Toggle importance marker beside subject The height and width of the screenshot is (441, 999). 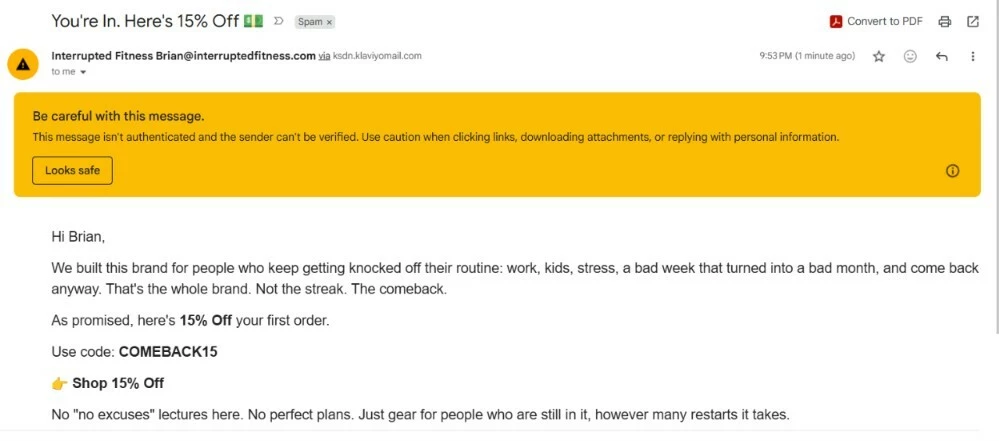click(278, 21)
